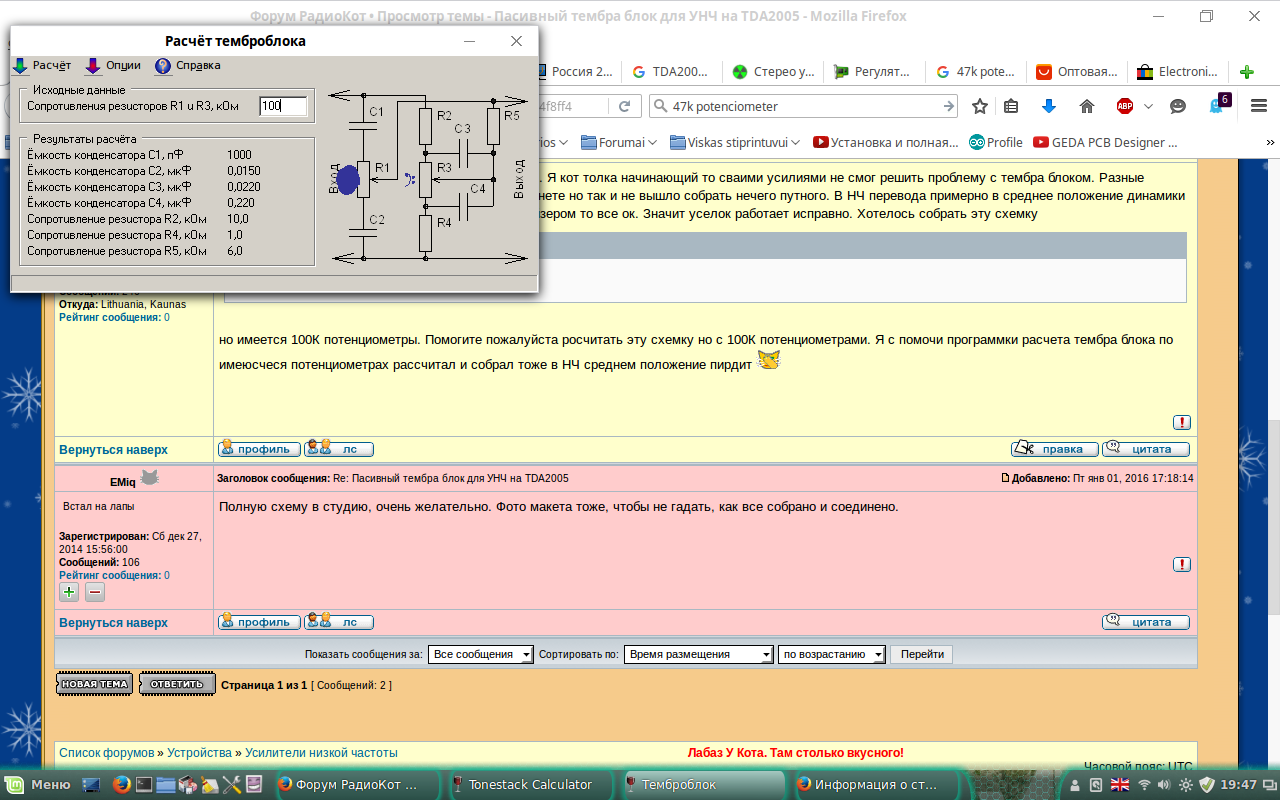Click НОВАЯ ТЕМА button
1280x800 pixels.
coord(94,684)
